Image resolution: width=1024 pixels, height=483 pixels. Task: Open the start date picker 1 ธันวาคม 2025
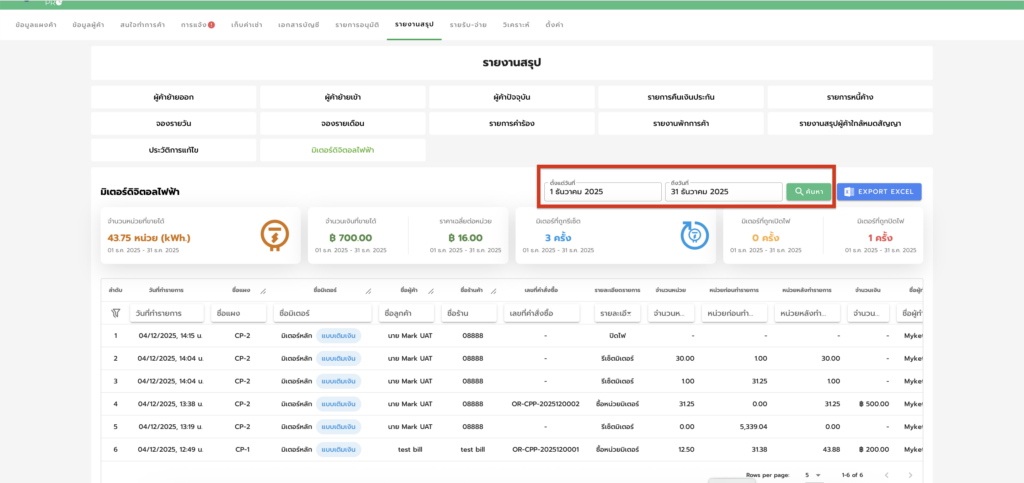point(603,191)
